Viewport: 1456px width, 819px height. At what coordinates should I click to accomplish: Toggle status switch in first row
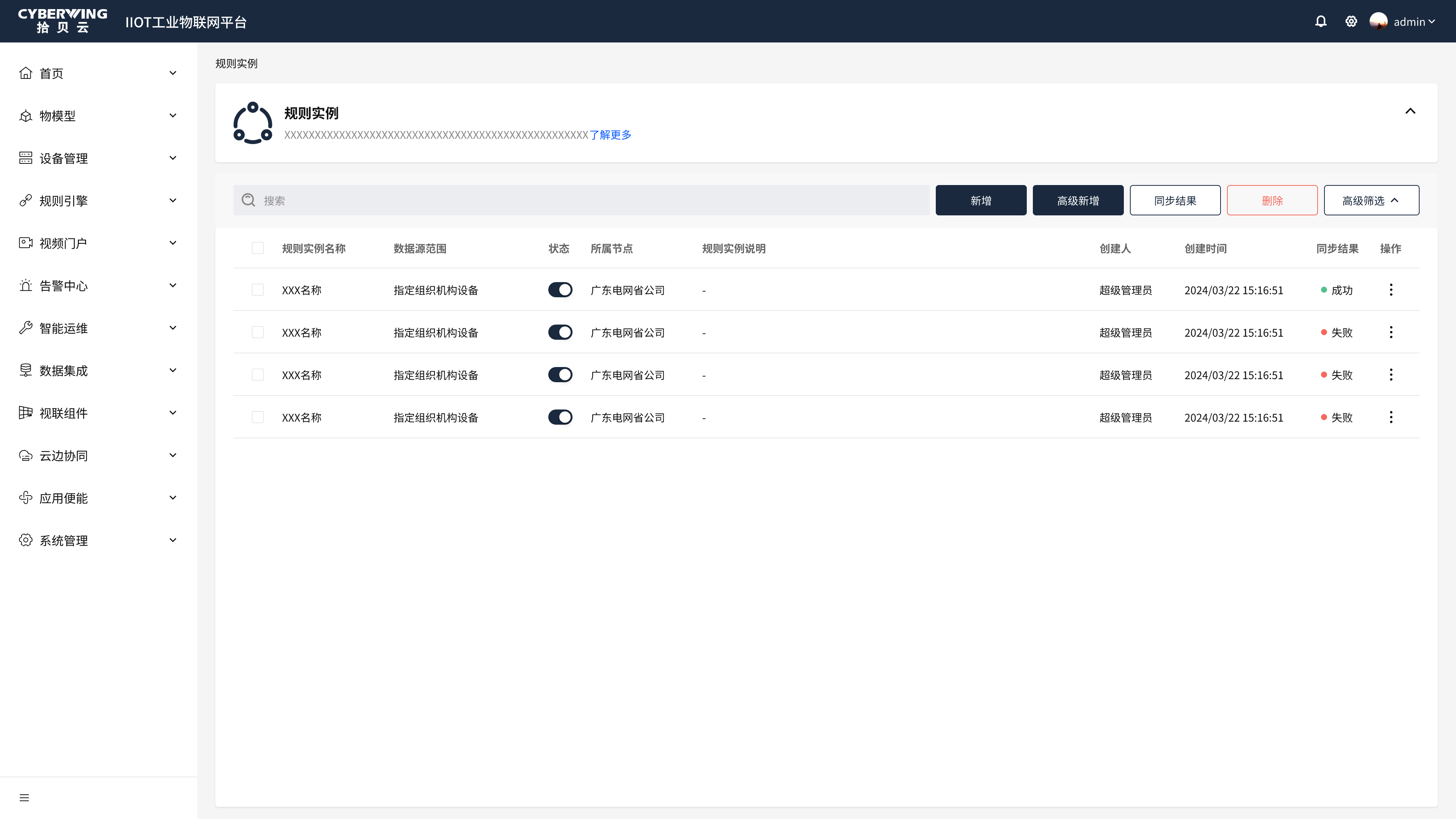560,290
